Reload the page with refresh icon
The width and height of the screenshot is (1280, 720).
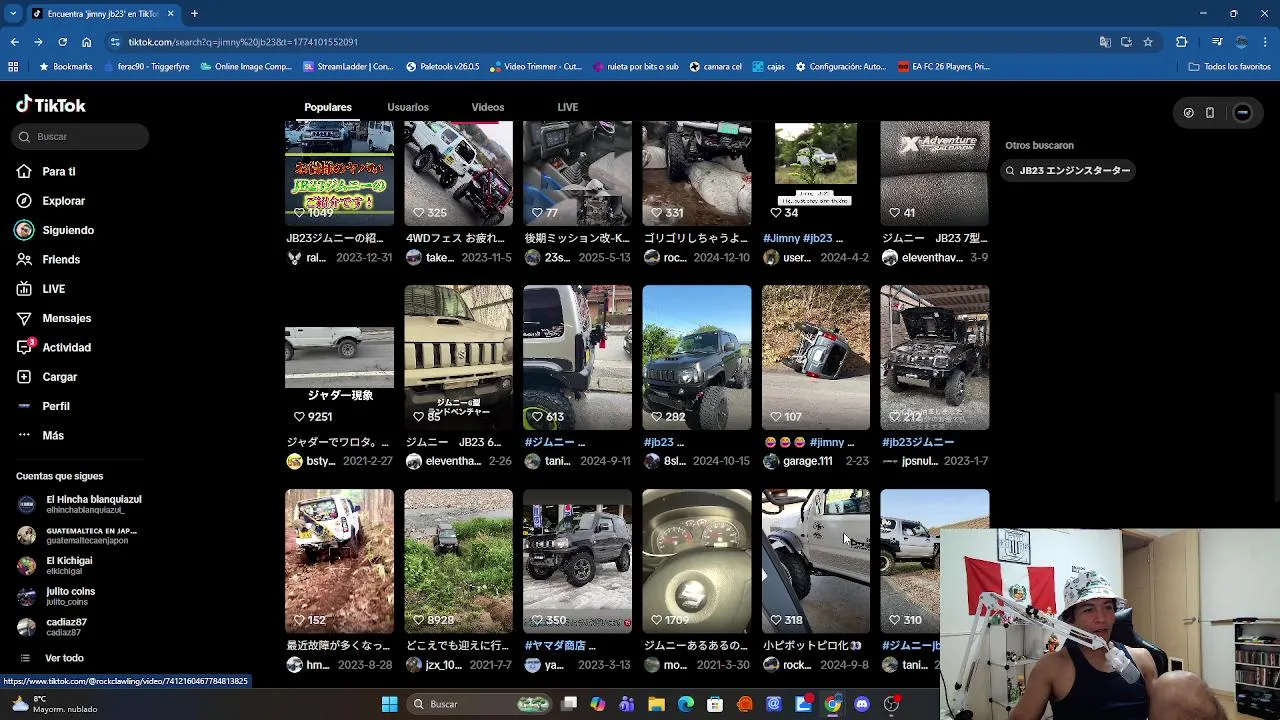[62, 42]
